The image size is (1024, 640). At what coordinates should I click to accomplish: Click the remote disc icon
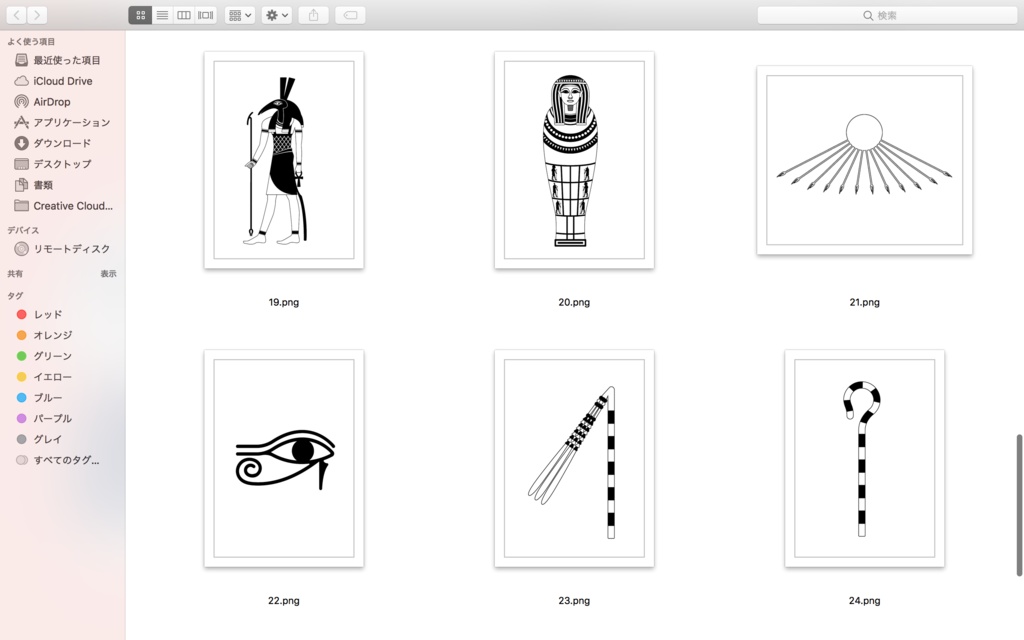(22, 249)
